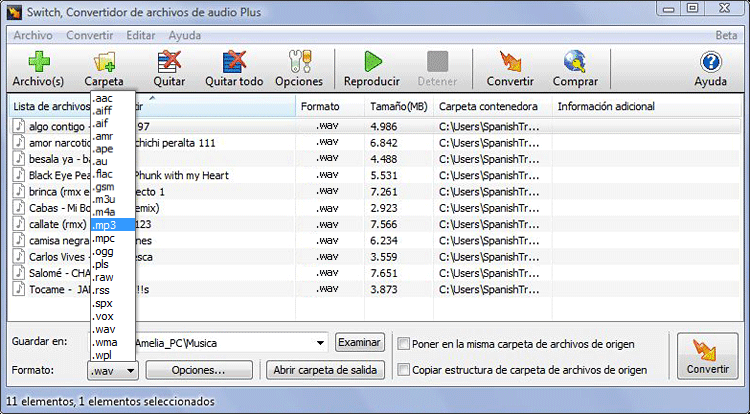Click the music note icon for Carlos Vives
This screenshot has width=750, height=414.
19,256
